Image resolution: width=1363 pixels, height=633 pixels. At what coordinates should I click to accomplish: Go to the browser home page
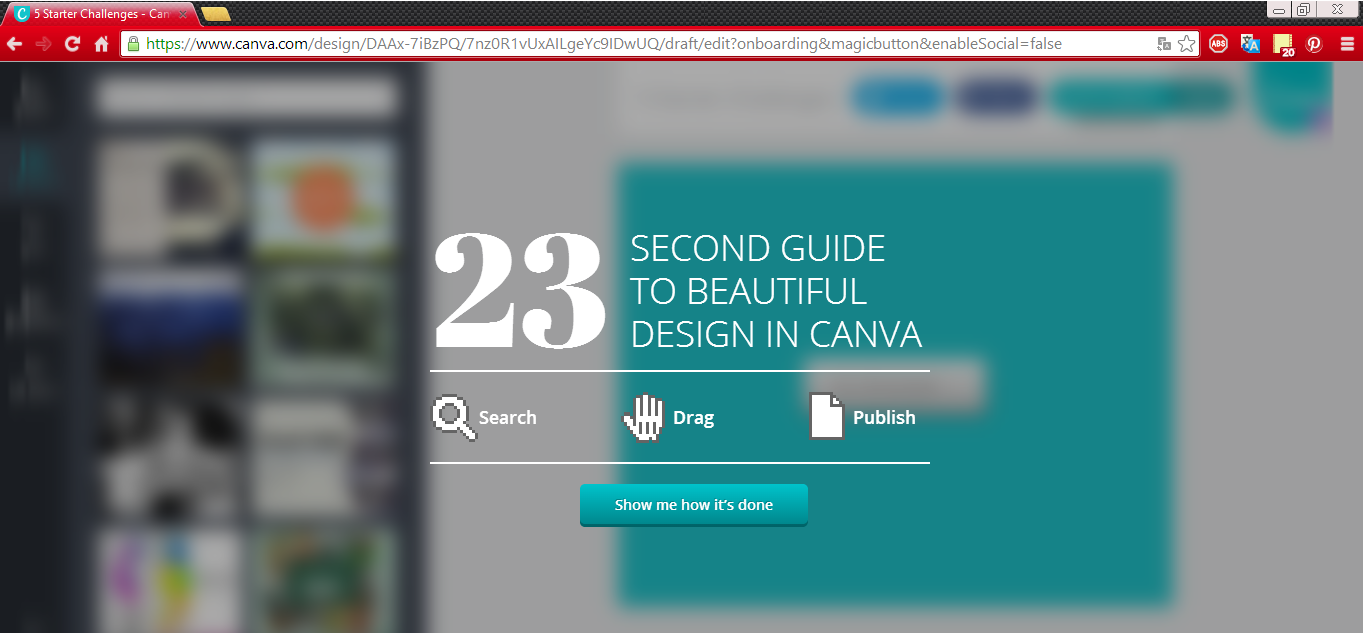pyautogui.click(x=101, y=44)
